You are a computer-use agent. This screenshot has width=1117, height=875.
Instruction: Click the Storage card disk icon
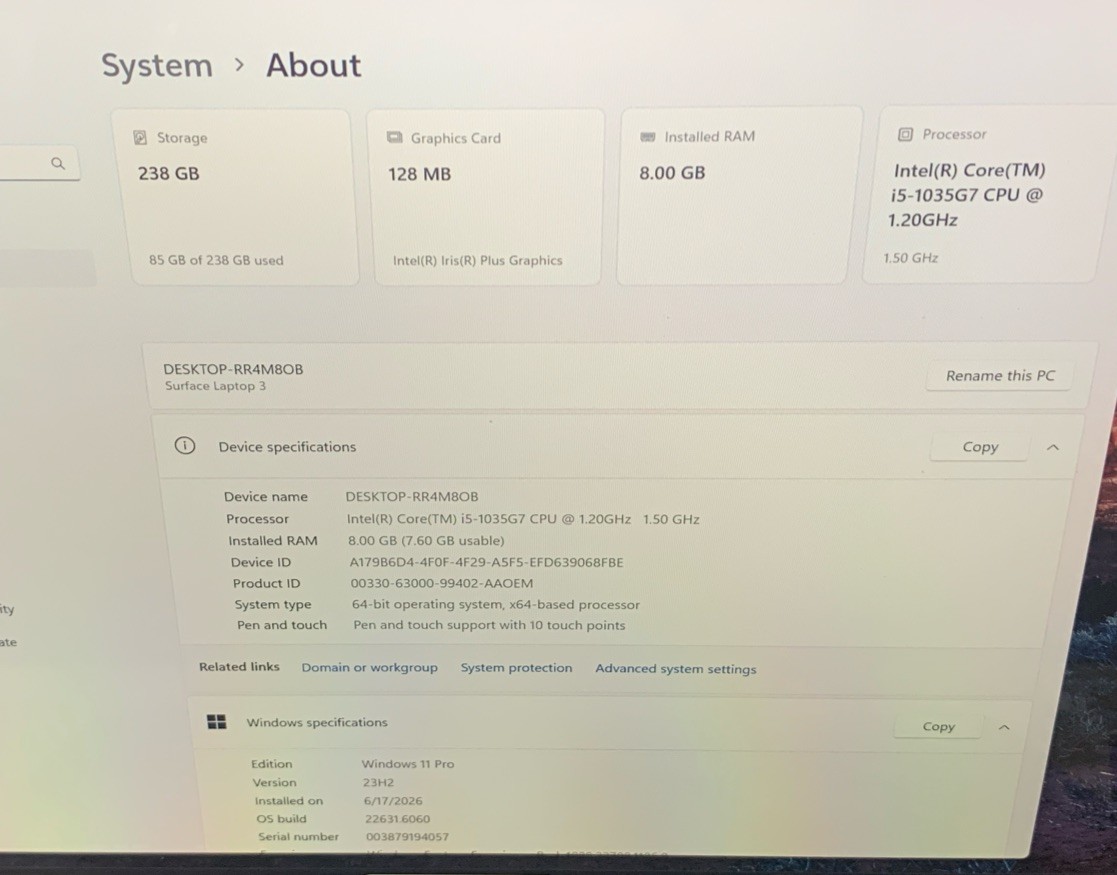click(x=140, y=138)
